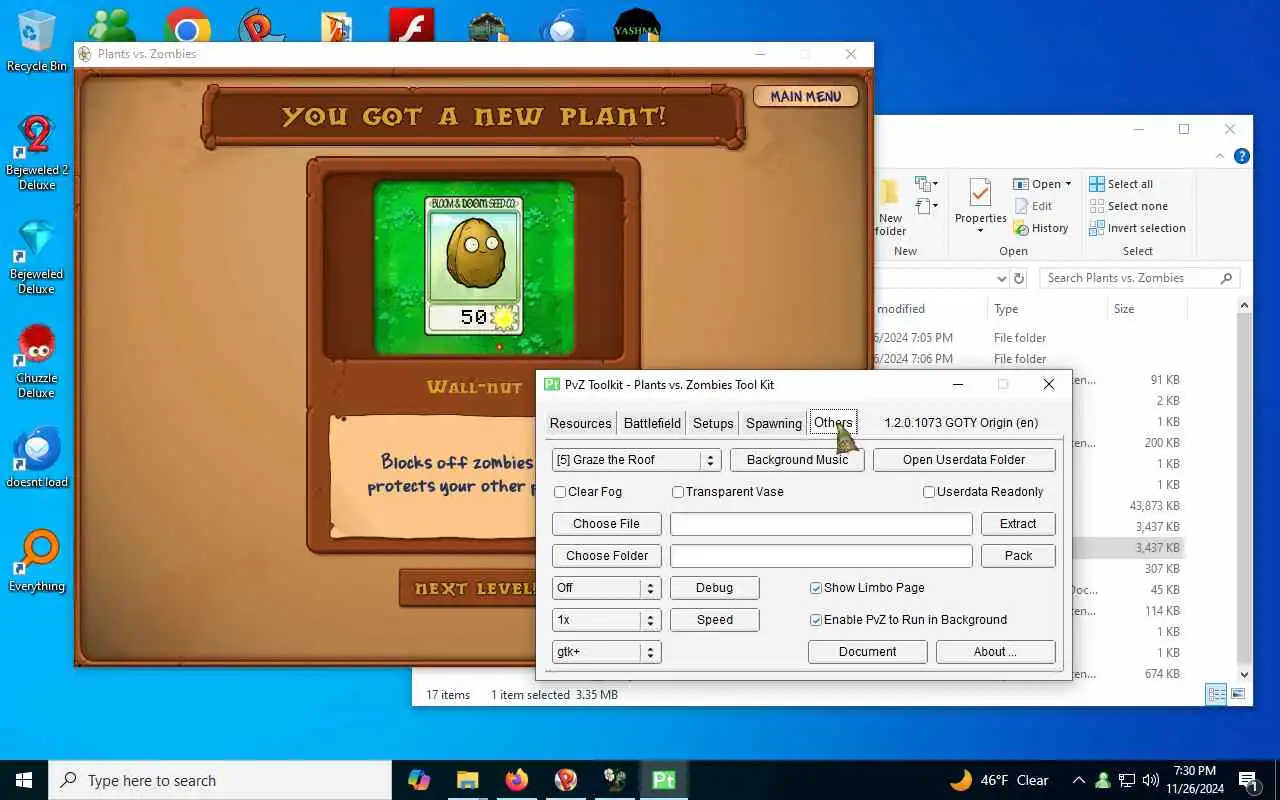
Task: Click the network tray icon
Action: 1126,780
